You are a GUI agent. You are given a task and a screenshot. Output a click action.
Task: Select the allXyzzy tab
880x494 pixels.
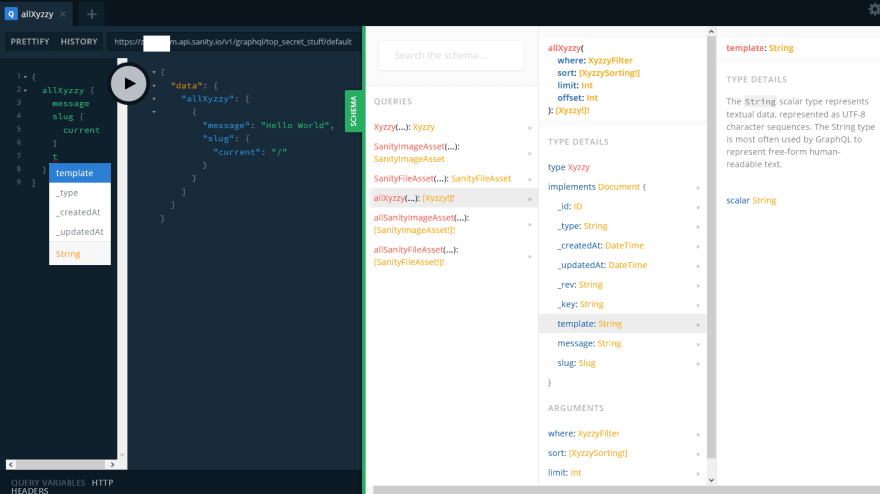(x=37, y=14)
